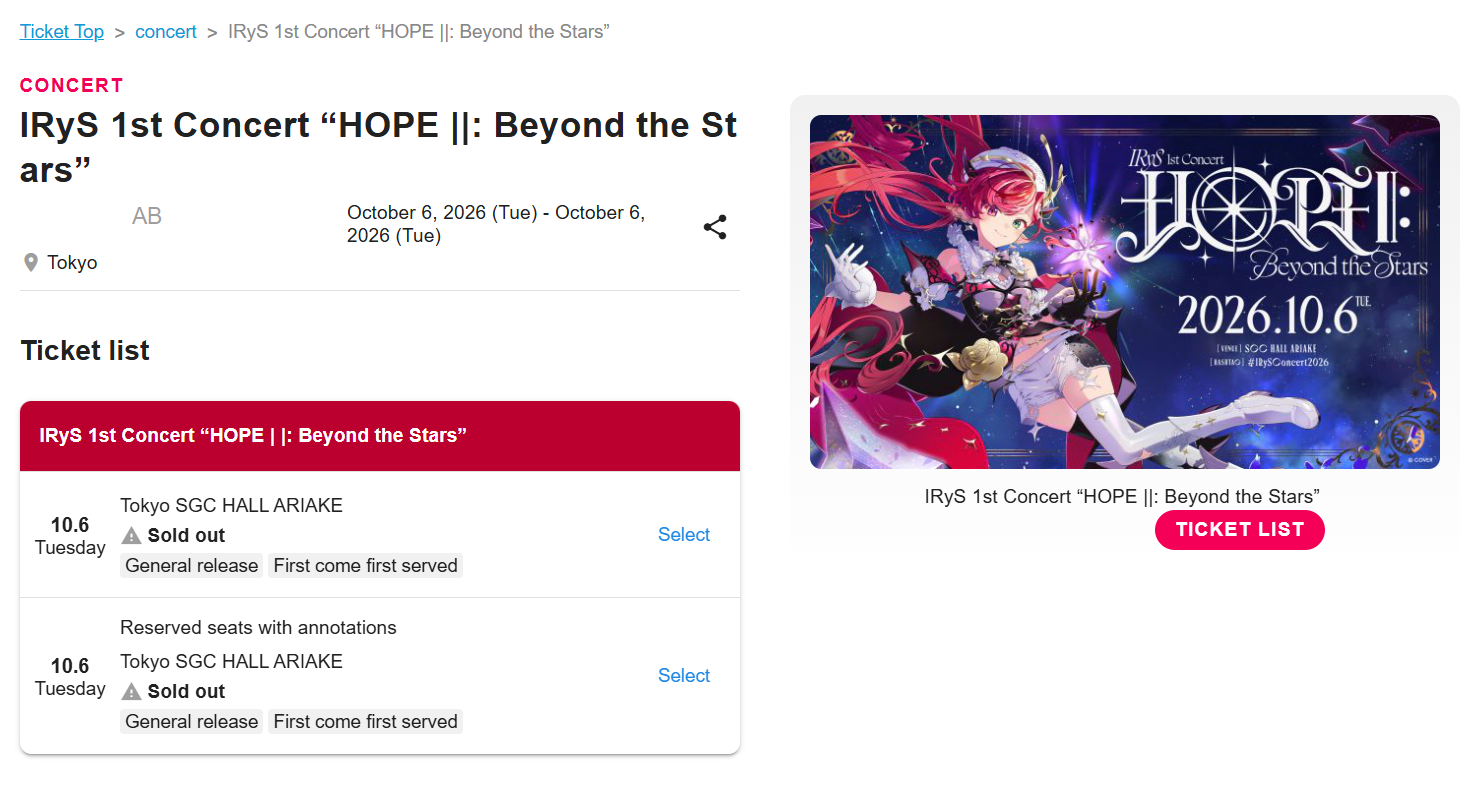Viewport: 1468px width, 791px height.
Task: Click the red concert title ticket list header
Action: click(x=380, y=436)
